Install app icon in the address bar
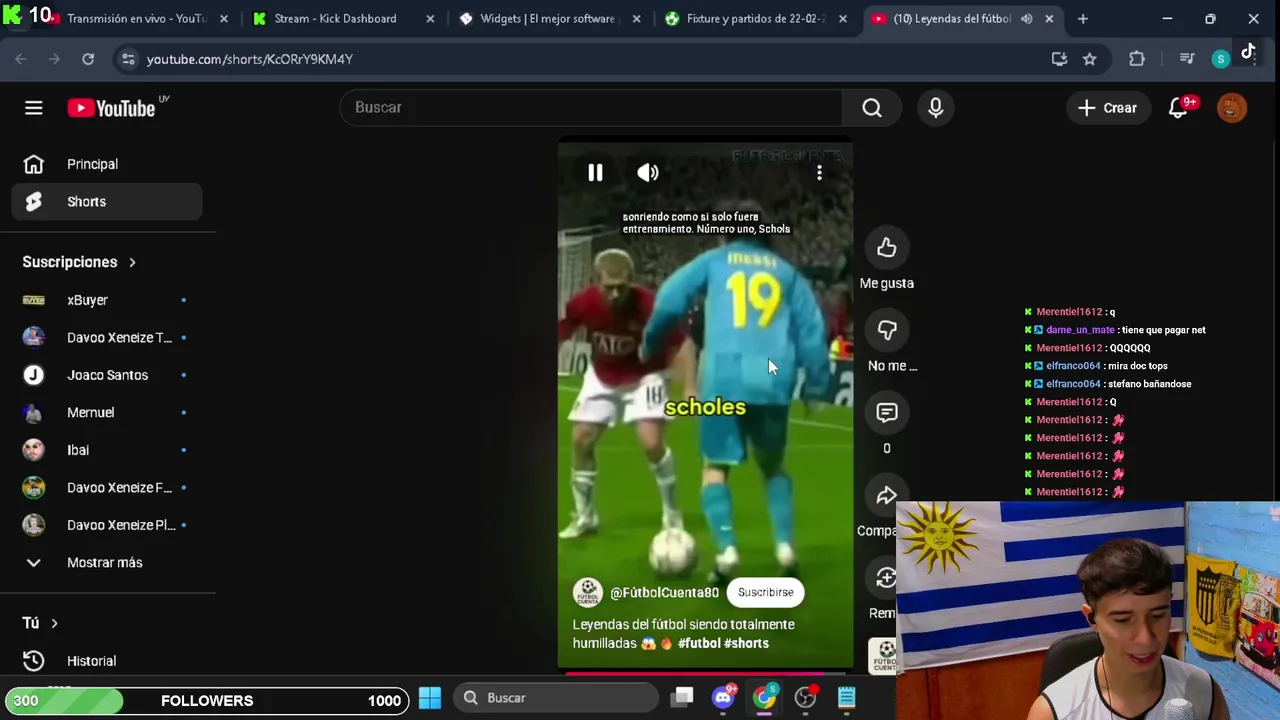This screenshot has height=720, width=1280. click(1059, 59)
